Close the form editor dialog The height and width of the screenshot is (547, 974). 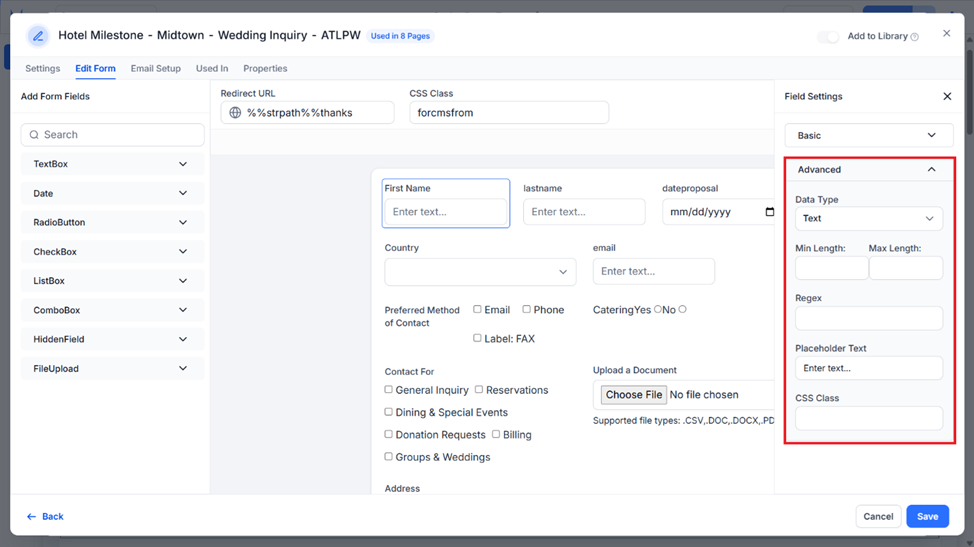[x=946, y=34]
